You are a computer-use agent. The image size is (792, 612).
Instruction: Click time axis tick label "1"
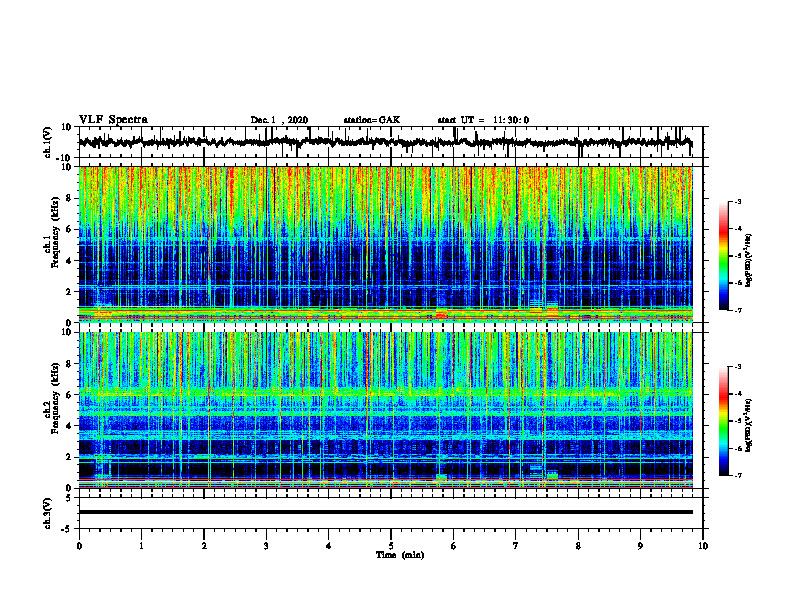pos(141,546)
